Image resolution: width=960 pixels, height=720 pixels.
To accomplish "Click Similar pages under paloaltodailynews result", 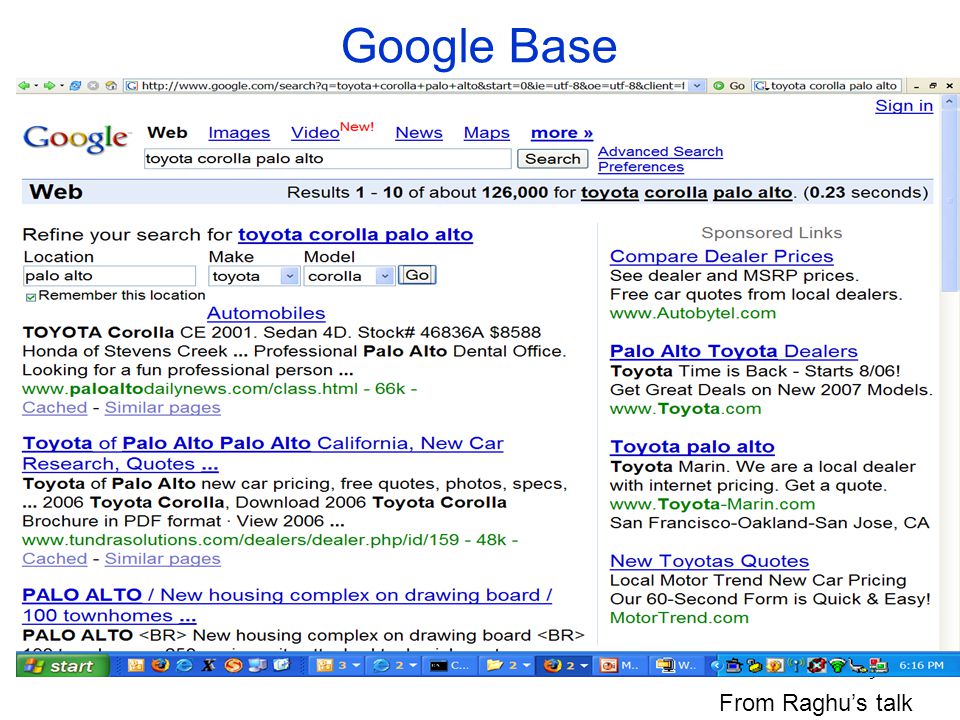I will [x=162, y=408].
